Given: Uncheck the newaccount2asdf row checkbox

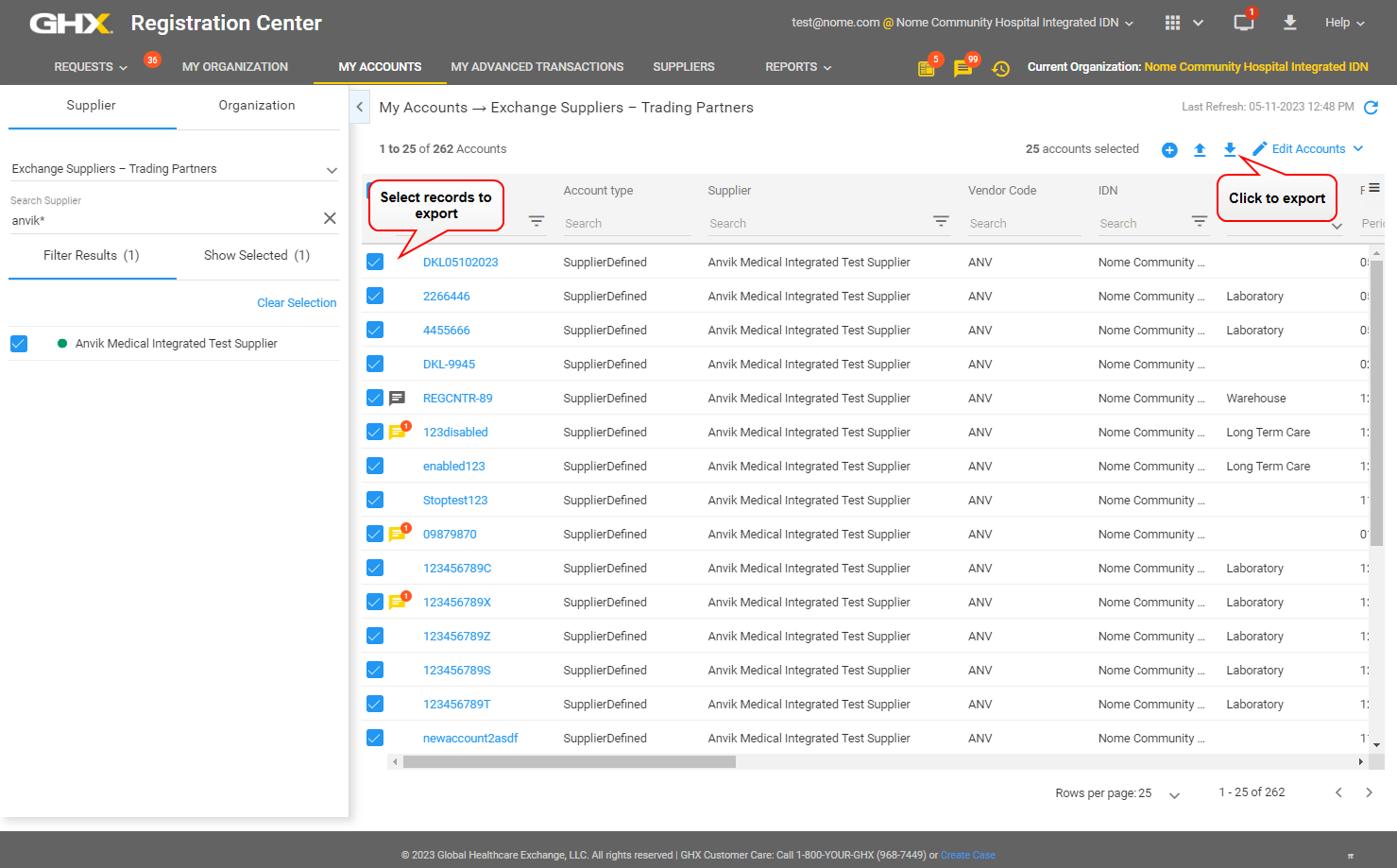Looking at the screenshot, I should 375,739.
